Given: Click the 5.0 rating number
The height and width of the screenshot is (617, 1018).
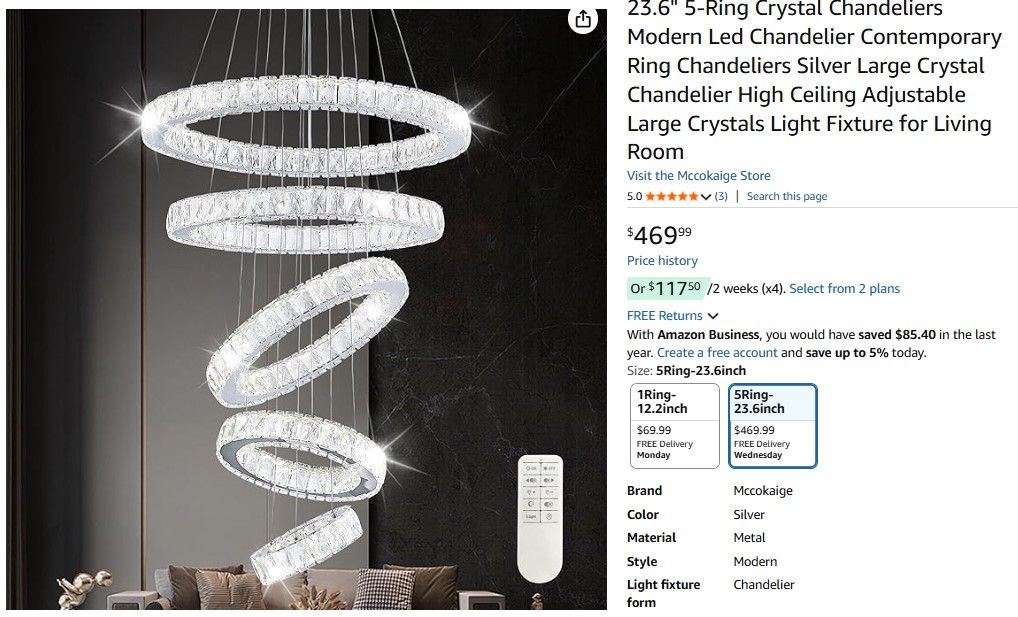Looking at the screenshot, I should pyautogui.click(x=634, y=197).
